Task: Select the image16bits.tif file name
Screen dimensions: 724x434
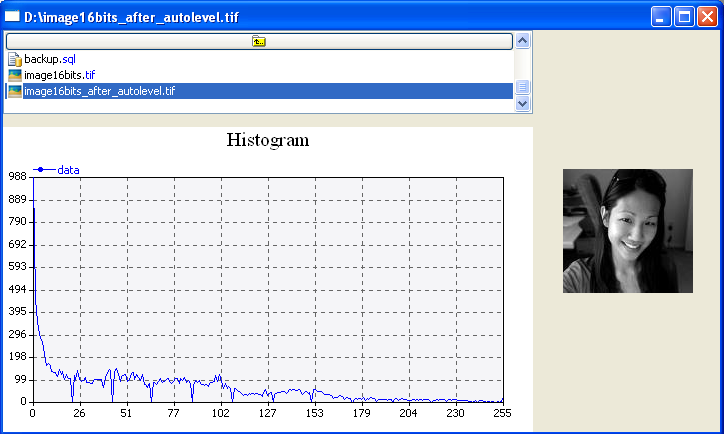Action: (x=60, y=76)
